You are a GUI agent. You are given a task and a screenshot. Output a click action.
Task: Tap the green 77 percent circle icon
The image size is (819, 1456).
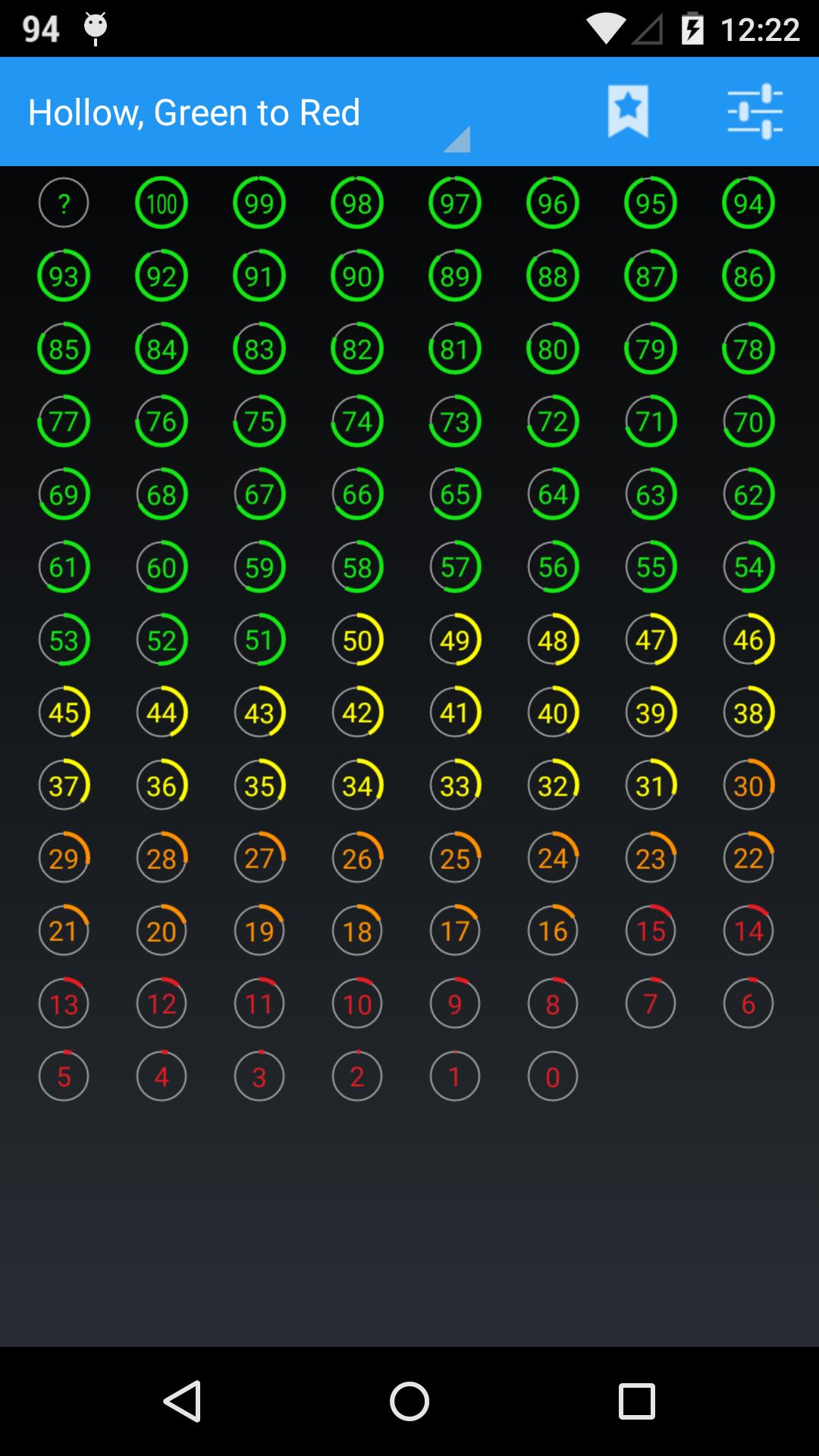(x=64, y=422)
